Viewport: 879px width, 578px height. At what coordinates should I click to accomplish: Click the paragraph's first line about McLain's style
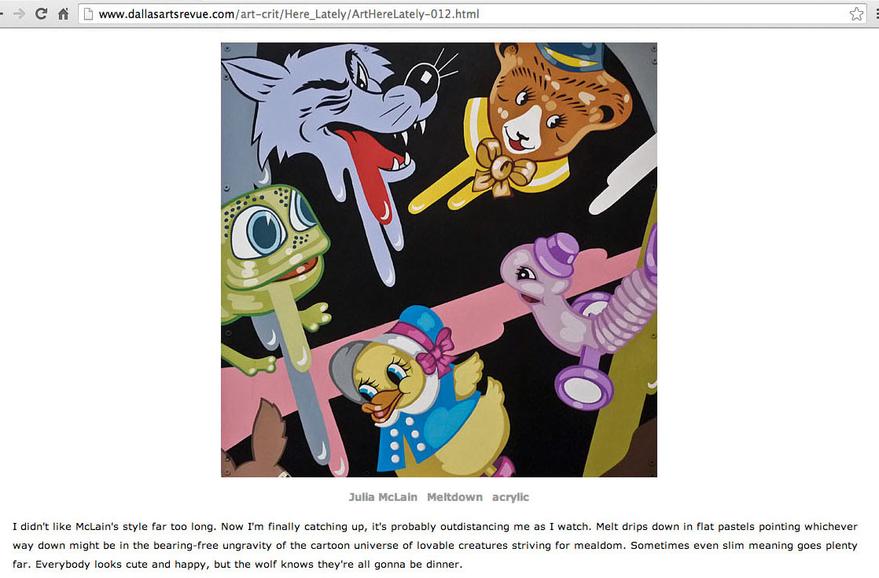[435, 526]
